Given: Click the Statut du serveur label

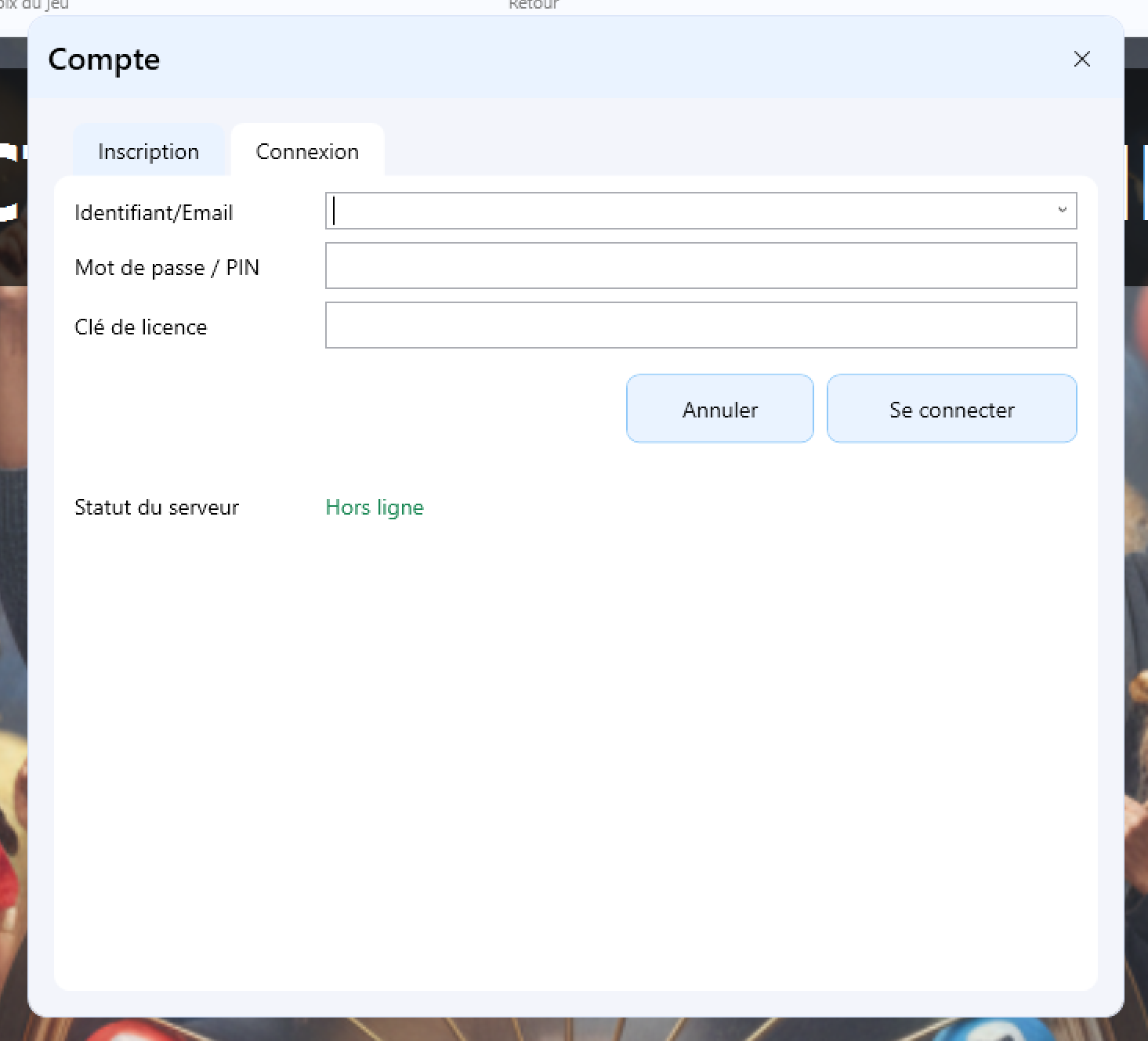Looking at the screenshot, I should coord(157,507).
